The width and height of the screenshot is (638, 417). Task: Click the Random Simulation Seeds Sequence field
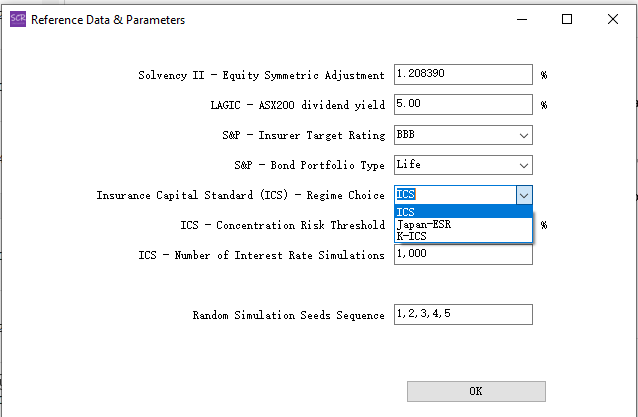coord(463,315)
